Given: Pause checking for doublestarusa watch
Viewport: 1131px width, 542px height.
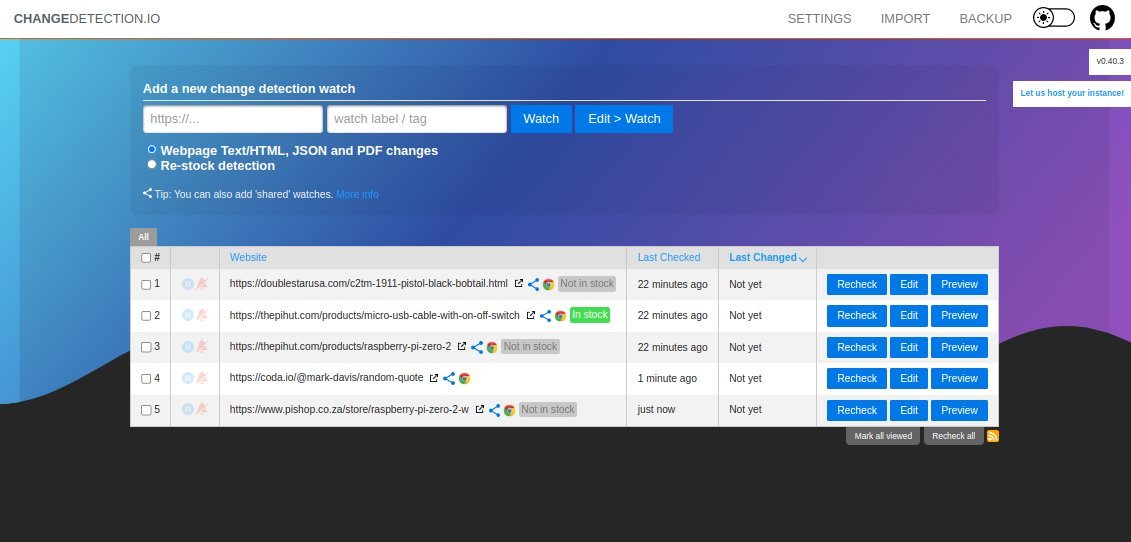Looking at the screenshot, I should (188, 284).
